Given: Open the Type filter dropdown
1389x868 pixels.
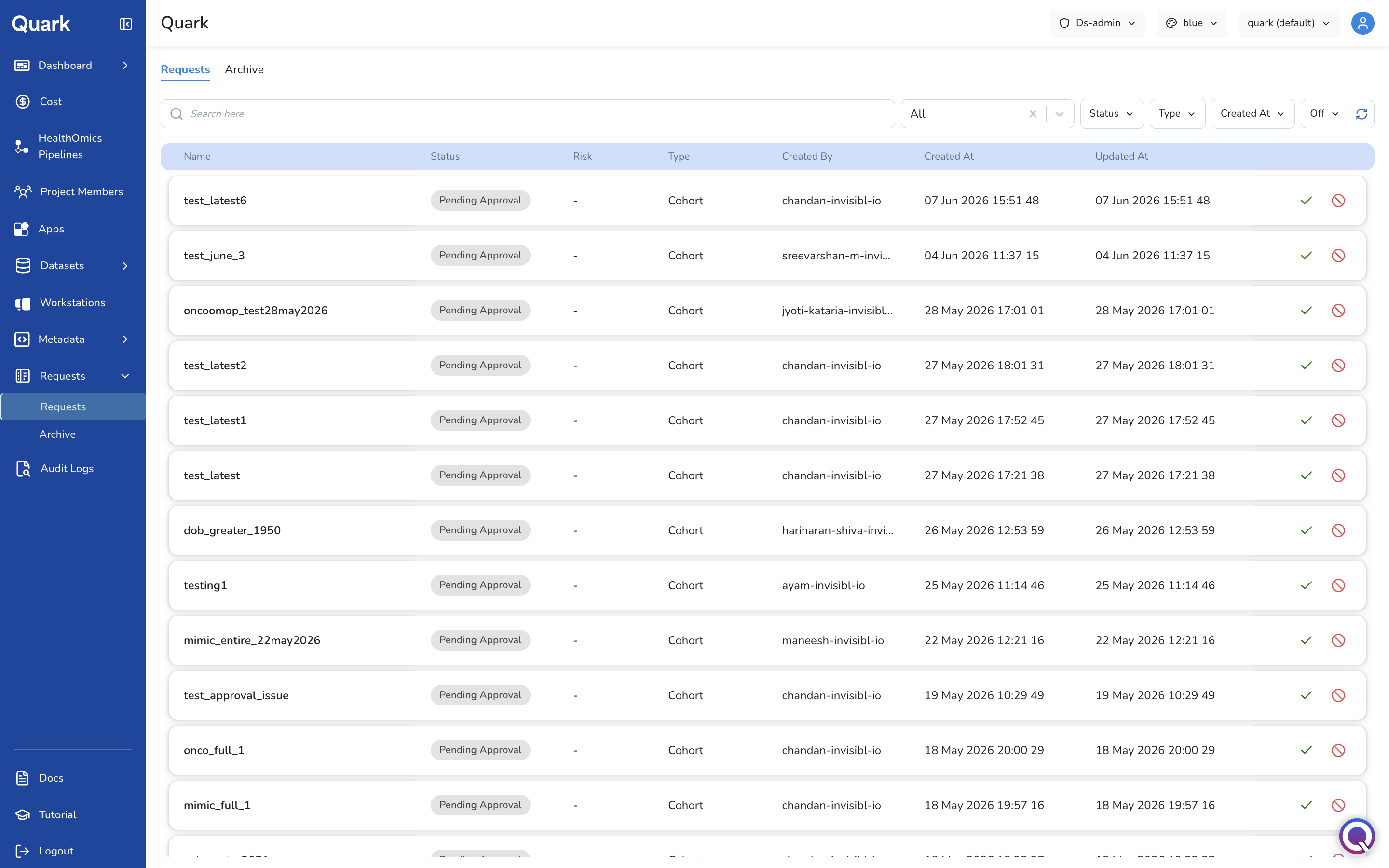Looking at the screenshot, I should point(1177,114).
